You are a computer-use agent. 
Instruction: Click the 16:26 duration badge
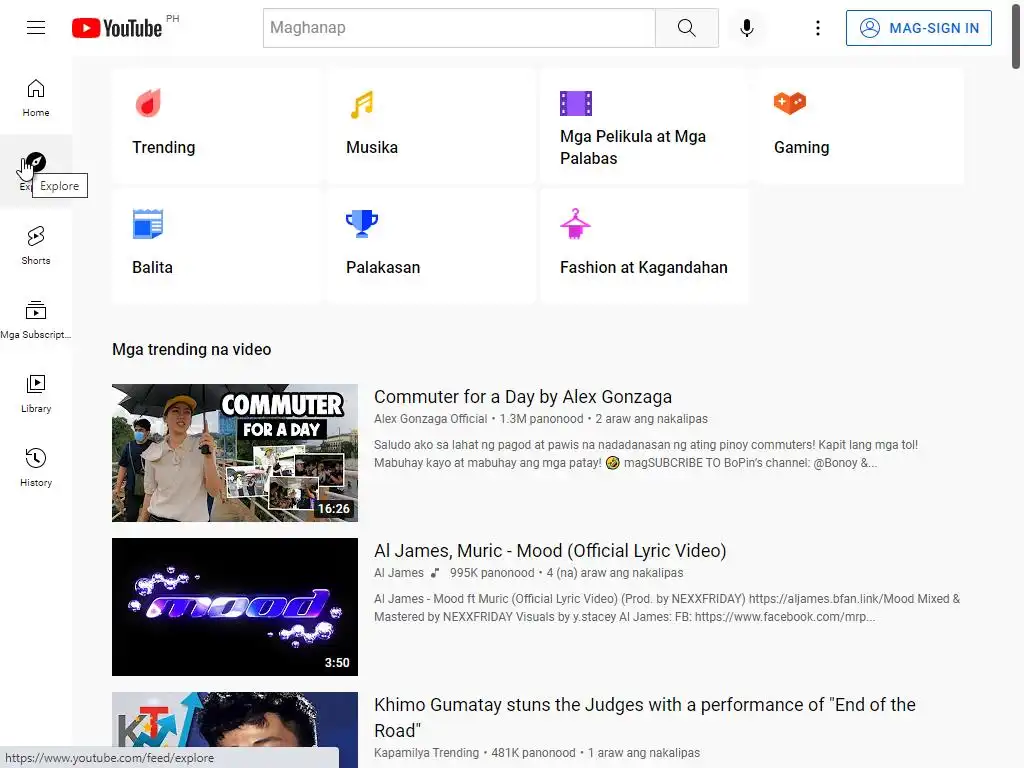[x=333, y=509]
